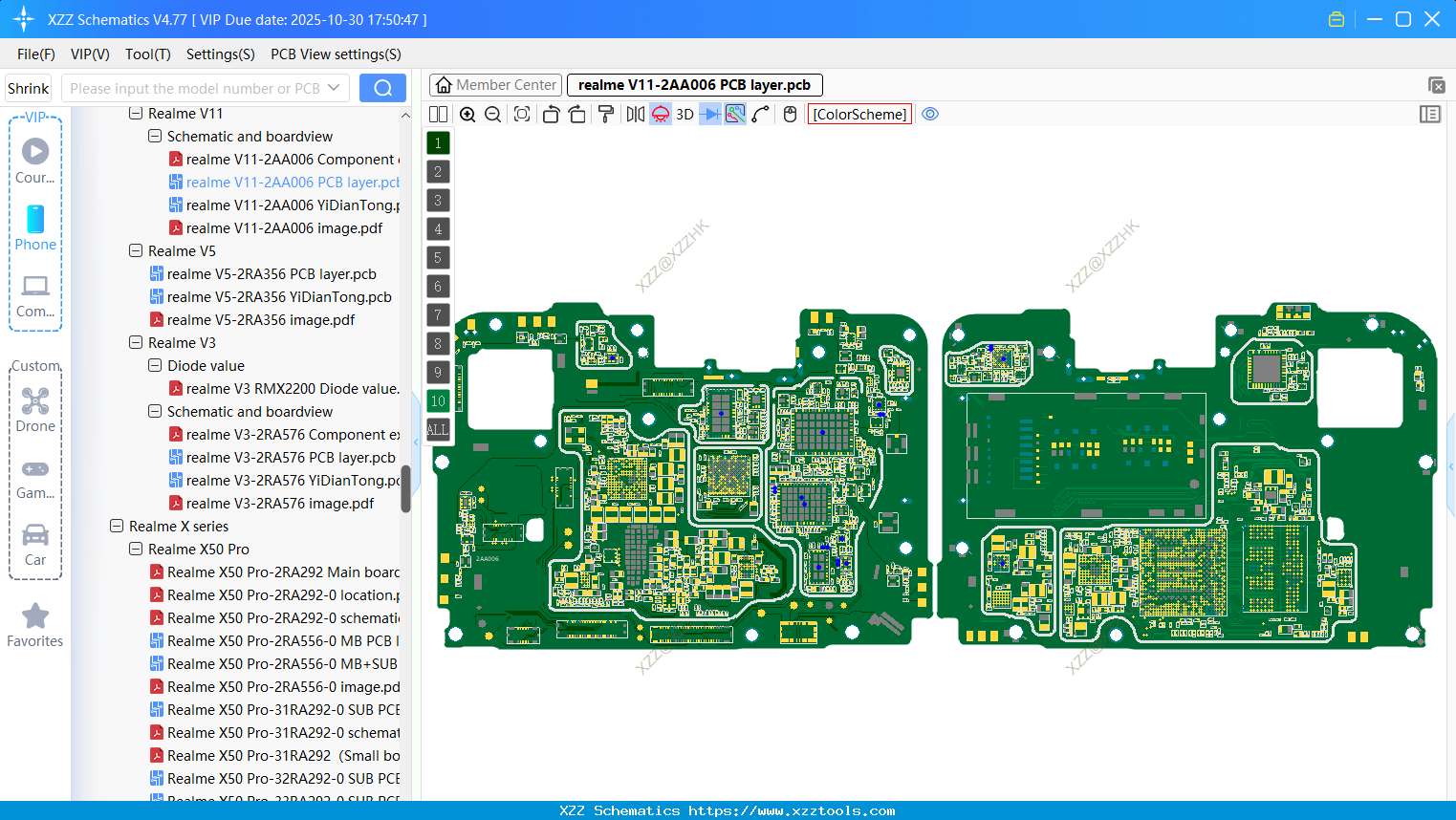Image resolution: width=1456 pixels, height=820 pixels.
Task: Switch to the Member Center tab
Action: [x=495, y=84]
